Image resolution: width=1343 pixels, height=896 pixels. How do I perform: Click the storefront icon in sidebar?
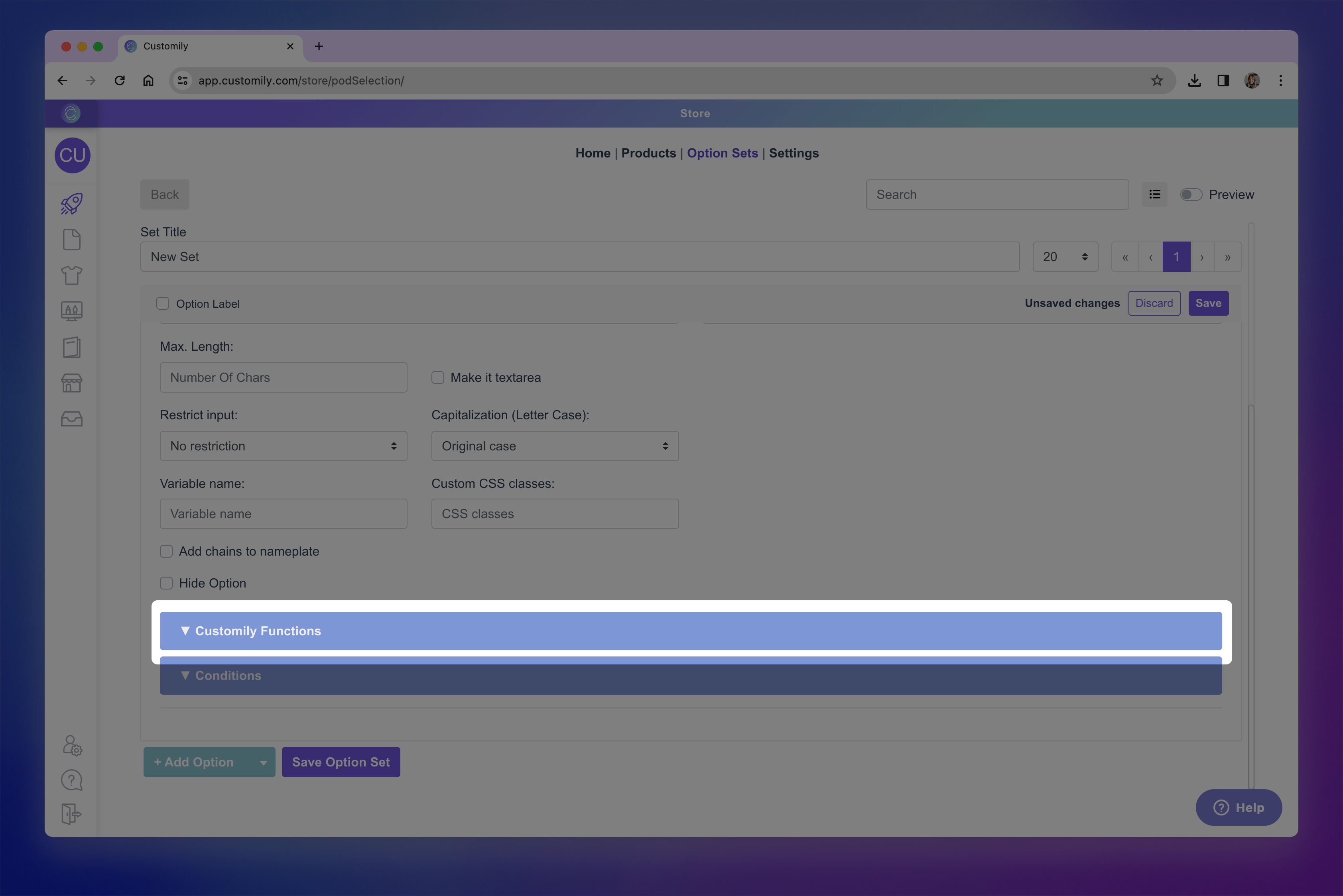click(71, 383)
